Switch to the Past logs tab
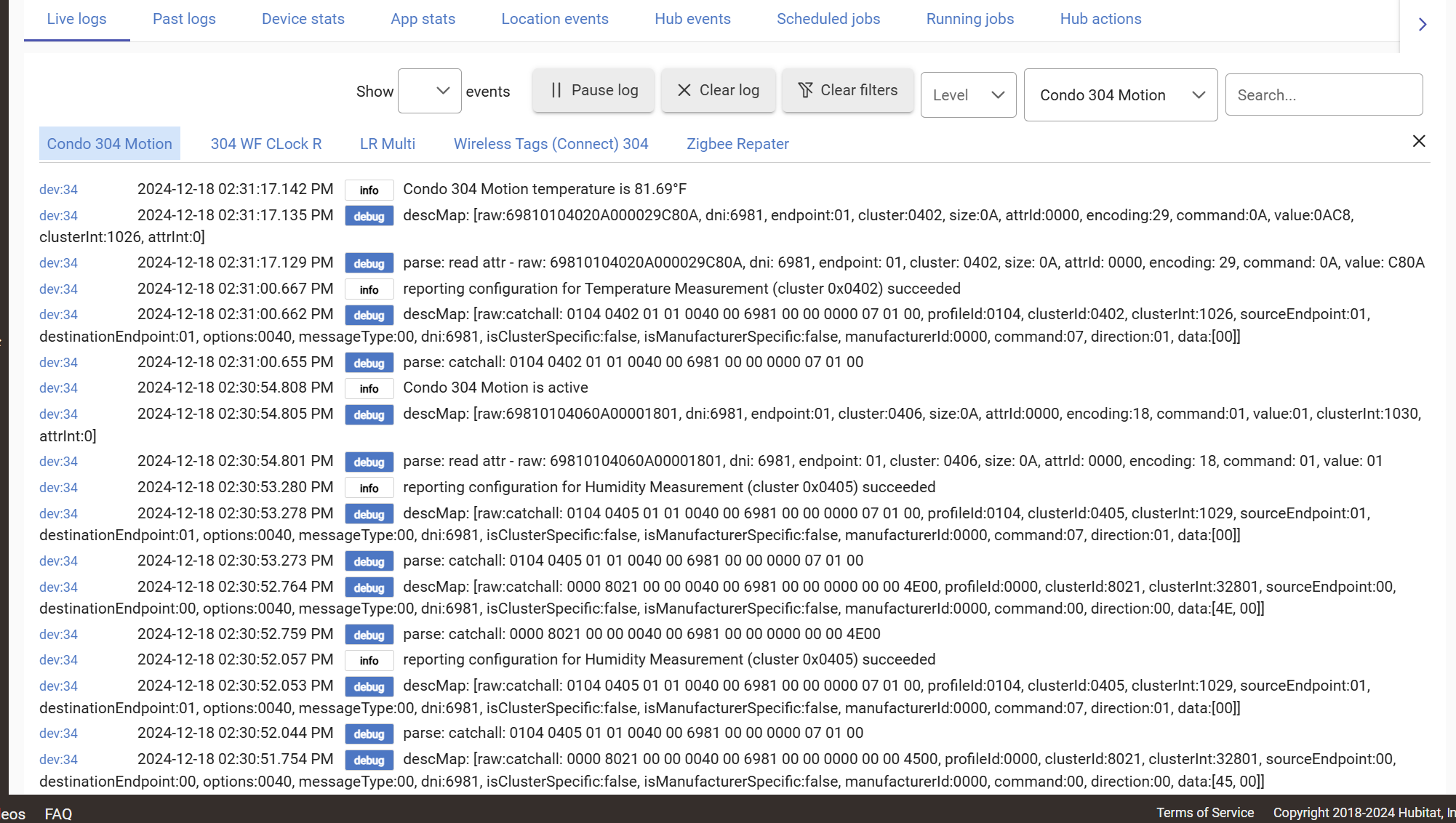The width and height of the screenshot is (1456, 823). click(x=184, y=19)
